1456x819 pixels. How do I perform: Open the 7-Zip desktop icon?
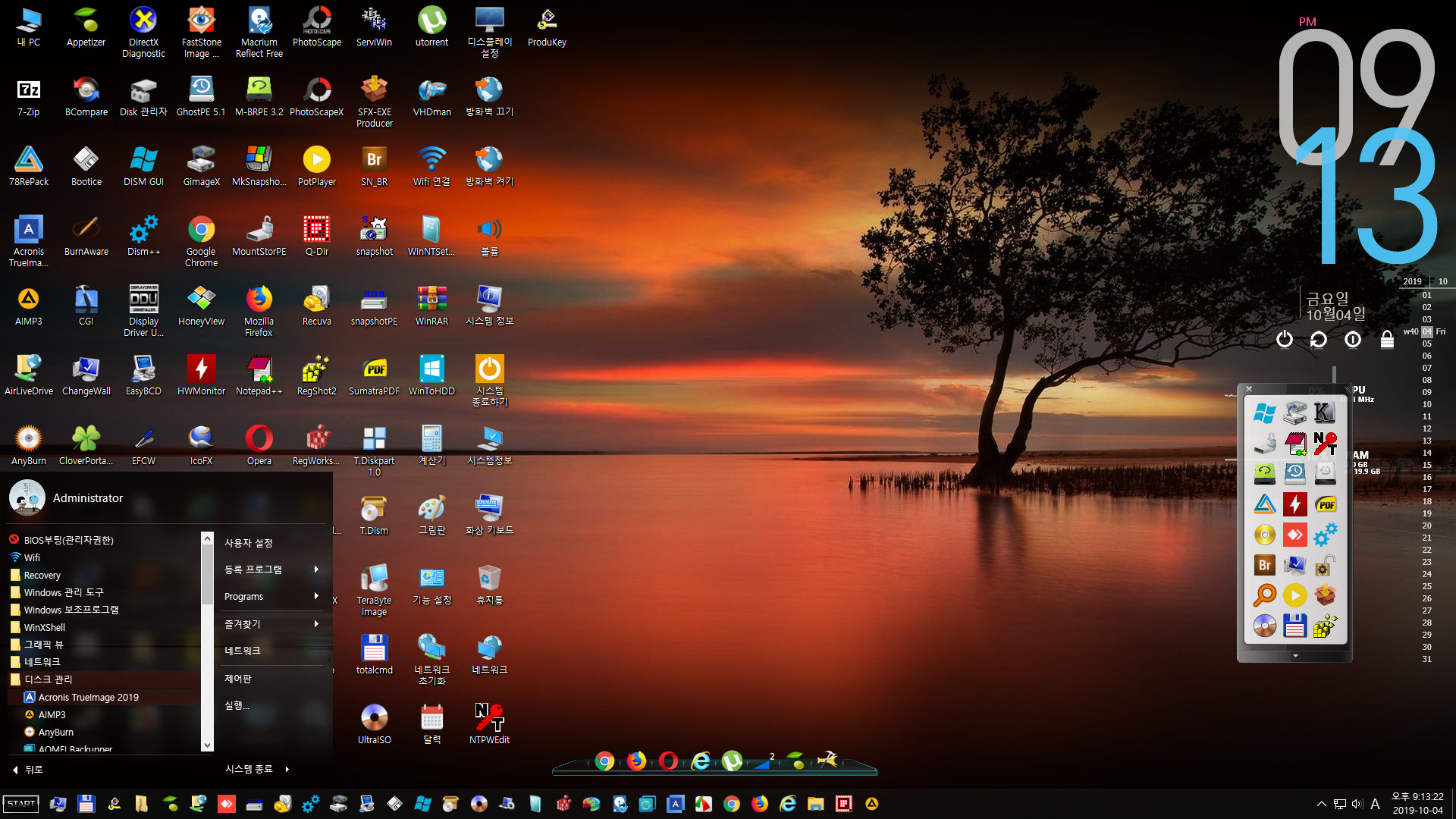click(28, 97)
